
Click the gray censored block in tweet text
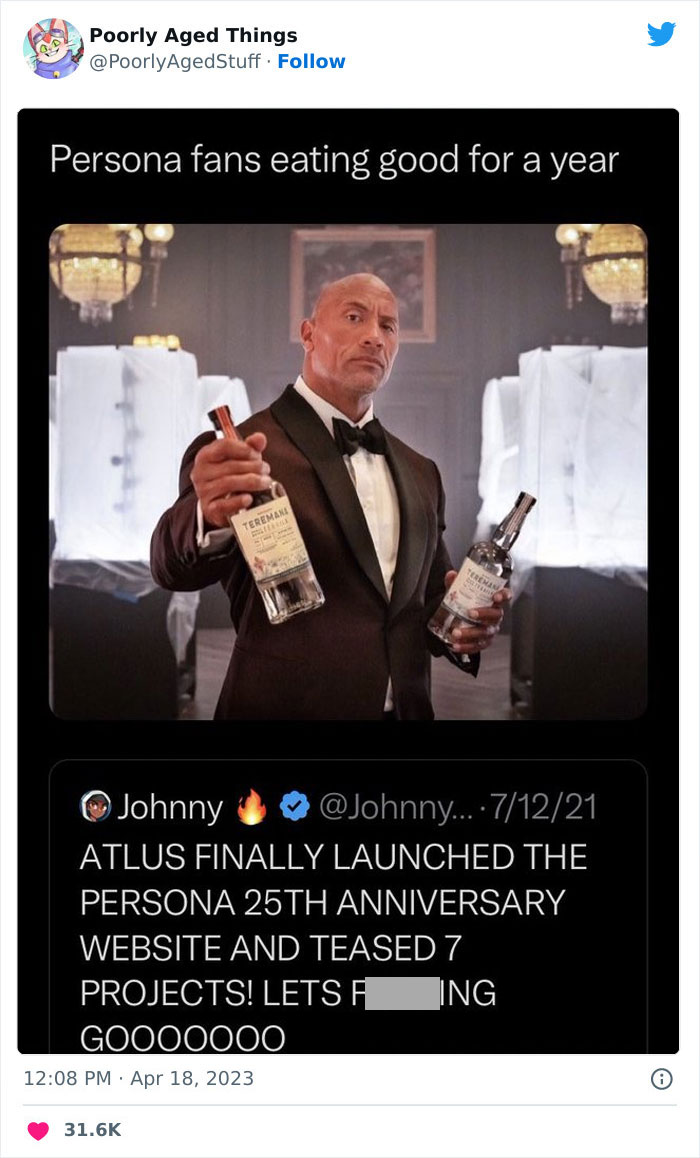(x=402, y=993)
